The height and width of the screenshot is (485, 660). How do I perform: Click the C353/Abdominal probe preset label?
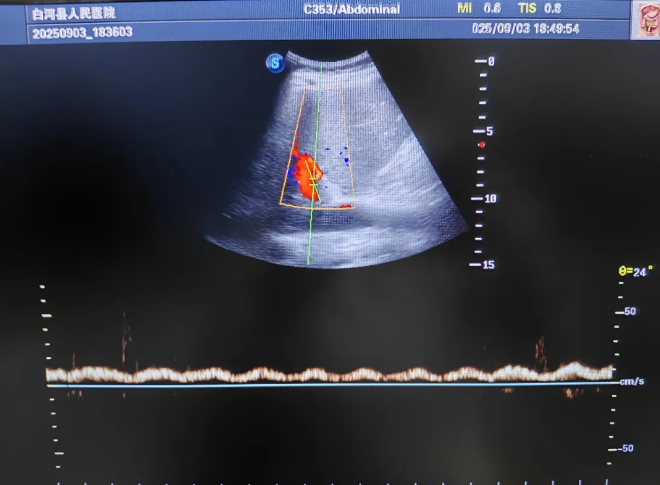click(352, 9)
